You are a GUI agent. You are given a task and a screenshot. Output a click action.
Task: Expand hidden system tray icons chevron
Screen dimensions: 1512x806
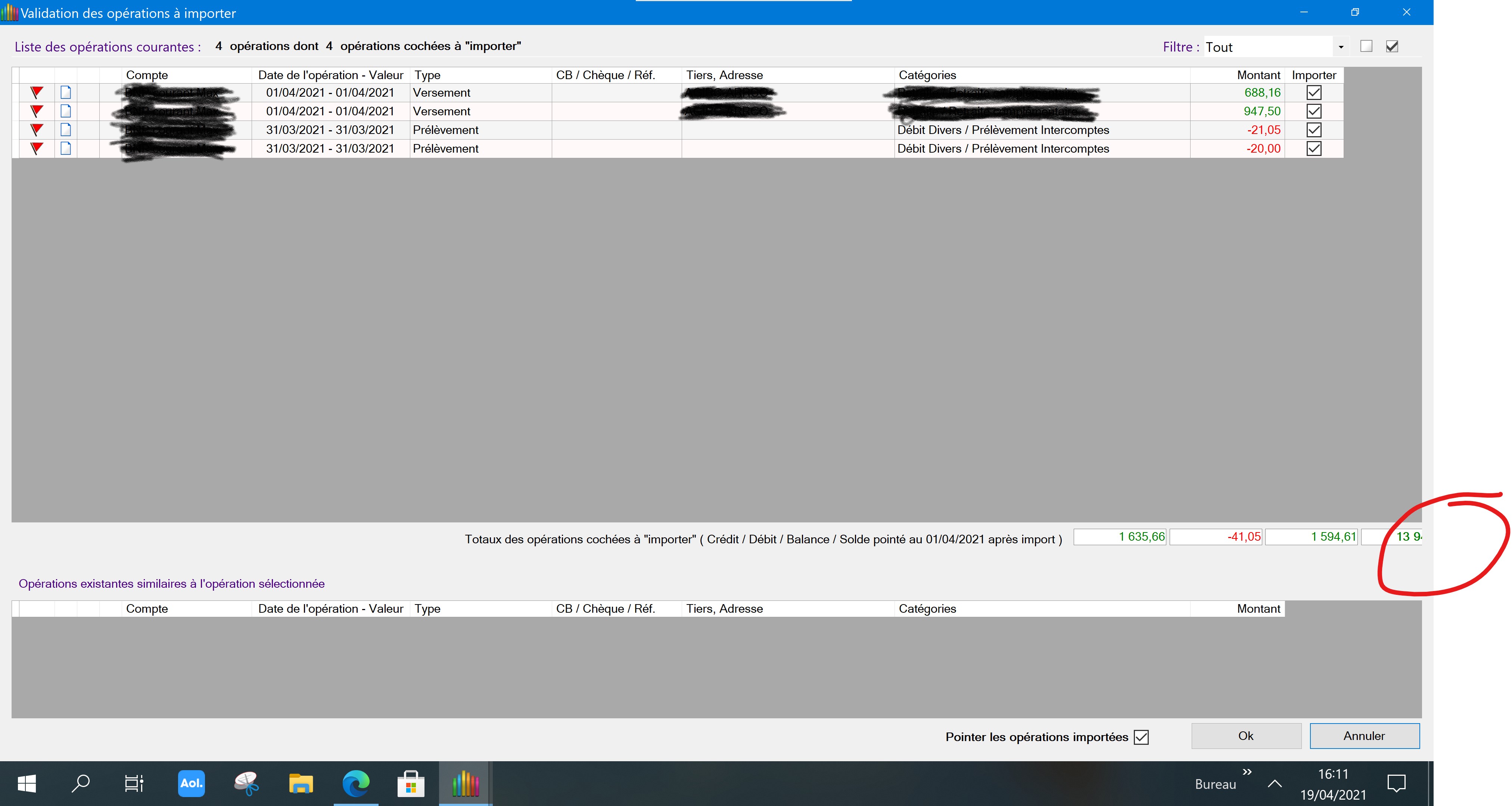(x=1274, y=784)
